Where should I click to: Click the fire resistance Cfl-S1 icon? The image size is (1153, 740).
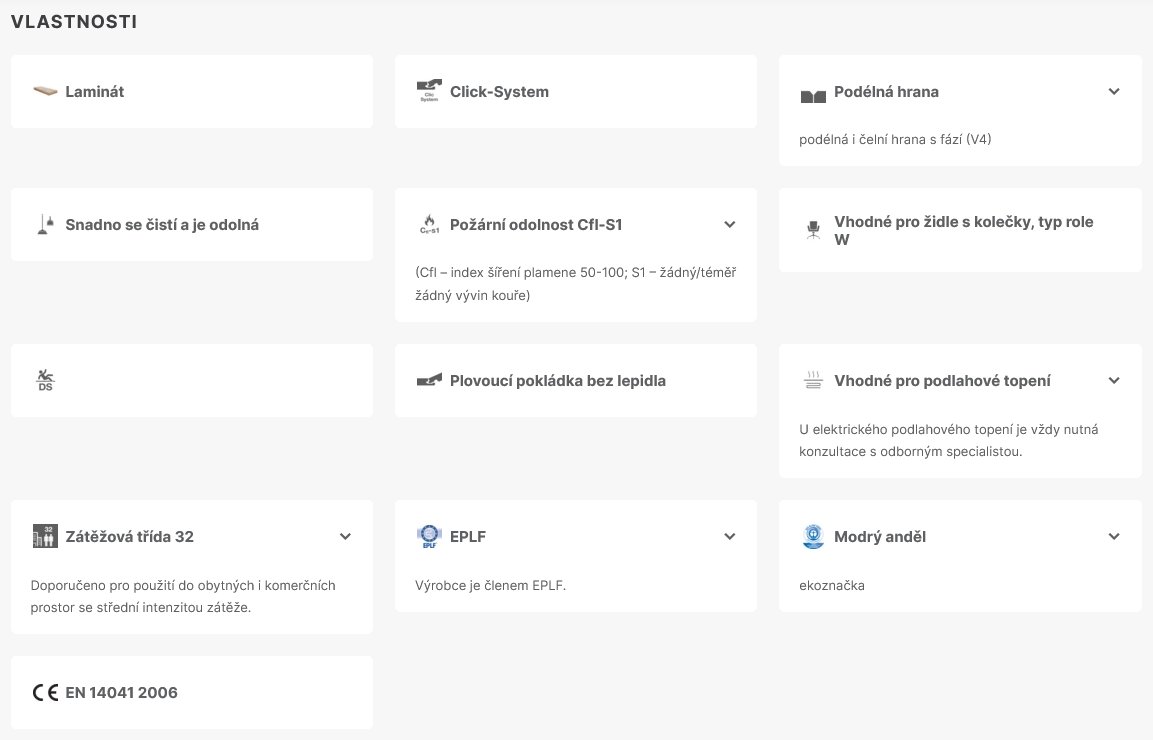tap(429, 225)
